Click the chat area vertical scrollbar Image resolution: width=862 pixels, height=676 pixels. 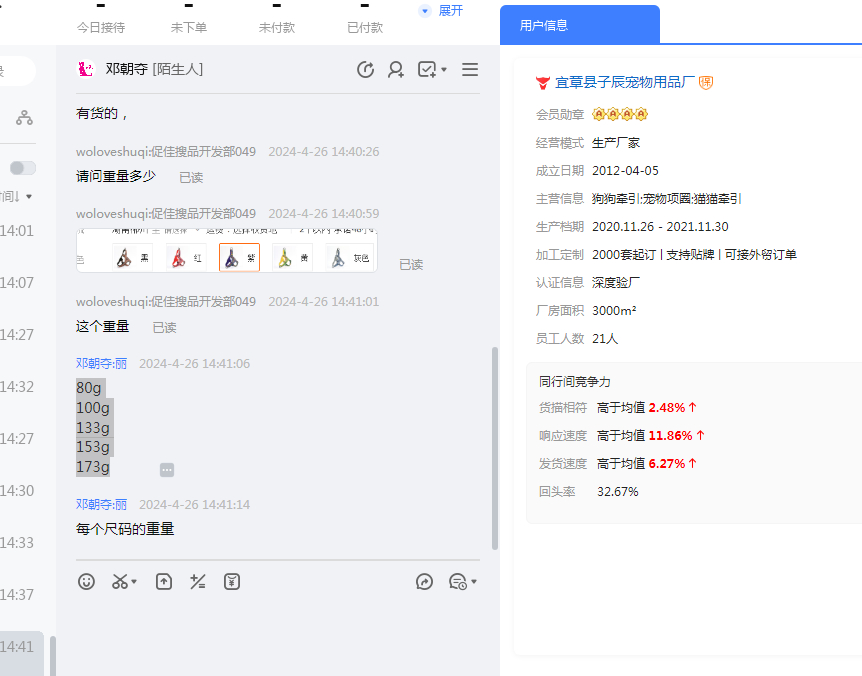pos(494,448)
